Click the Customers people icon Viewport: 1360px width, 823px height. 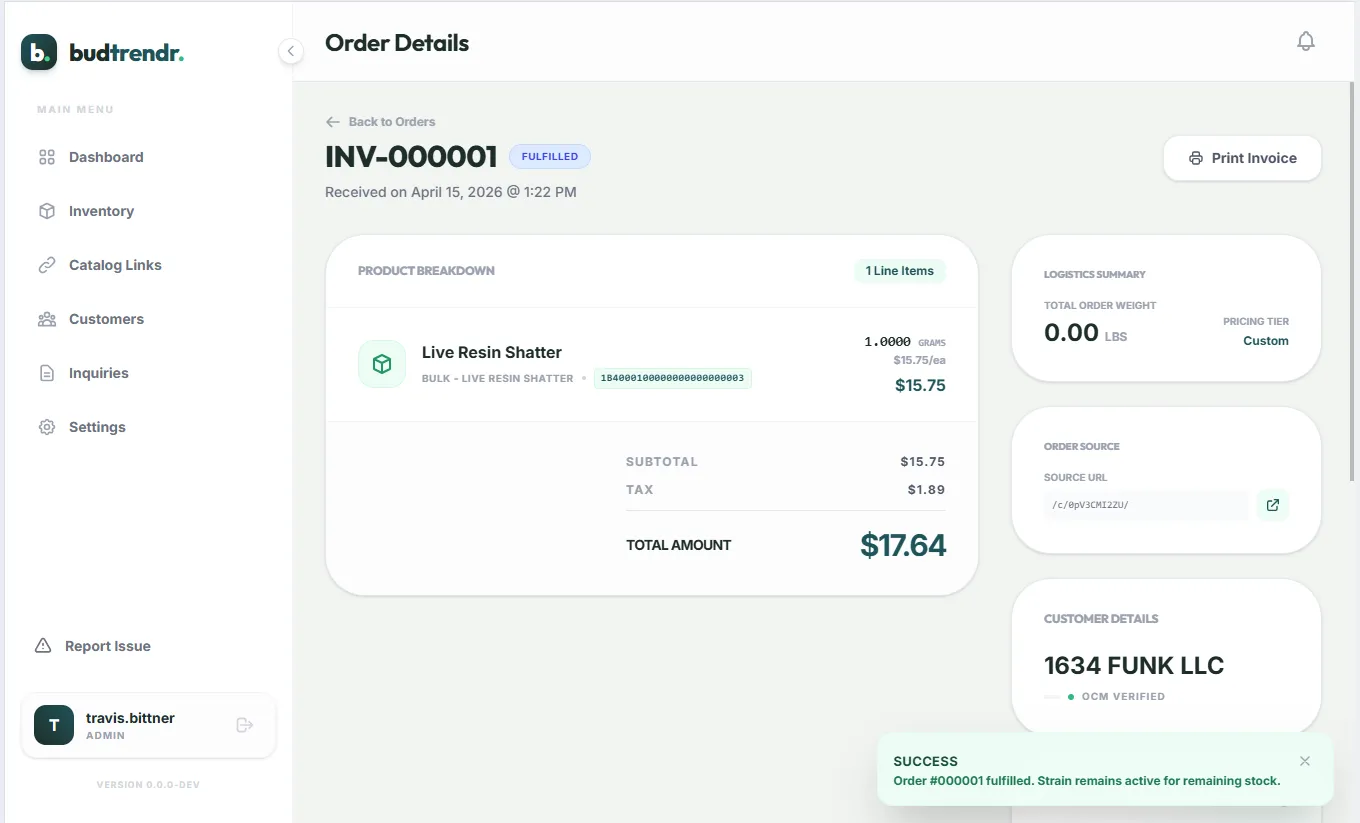coord(46,319)
